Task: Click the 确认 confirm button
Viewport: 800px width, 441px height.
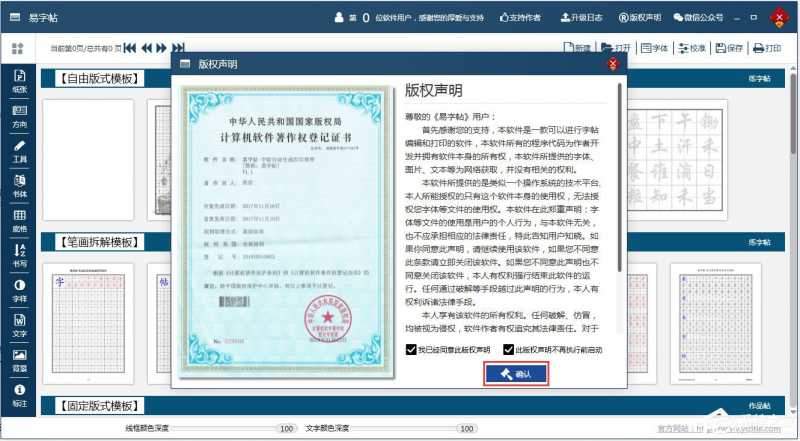Action: click(521, 373)
